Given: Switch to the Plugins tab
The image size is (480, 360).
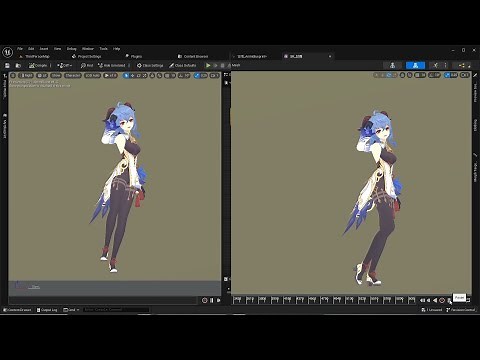Looking at the screenshot, I should tap(134, 56).
